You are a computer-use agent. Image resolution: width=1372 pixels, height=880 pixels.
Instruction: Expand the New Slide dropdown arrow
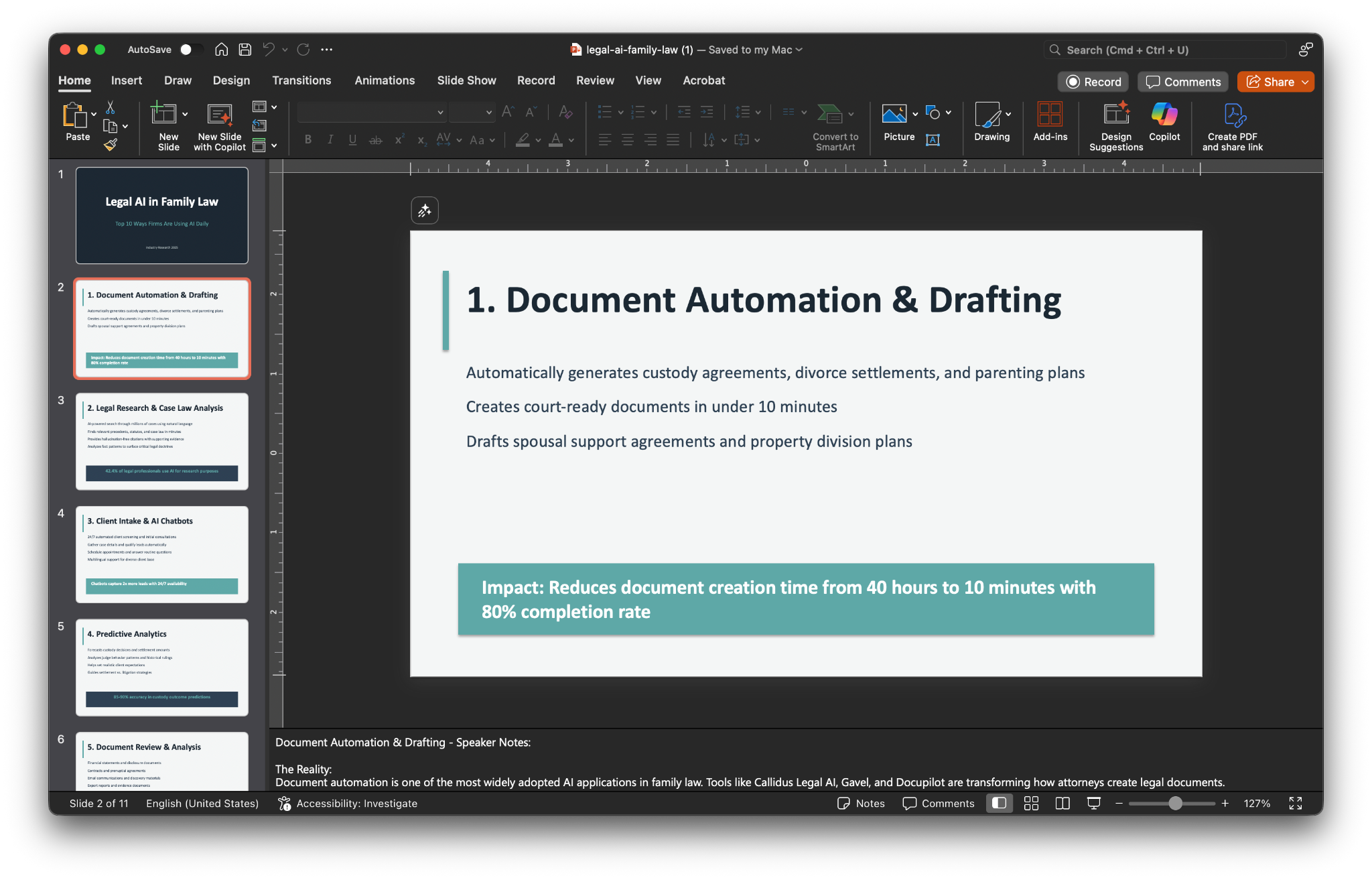(185, 114)
